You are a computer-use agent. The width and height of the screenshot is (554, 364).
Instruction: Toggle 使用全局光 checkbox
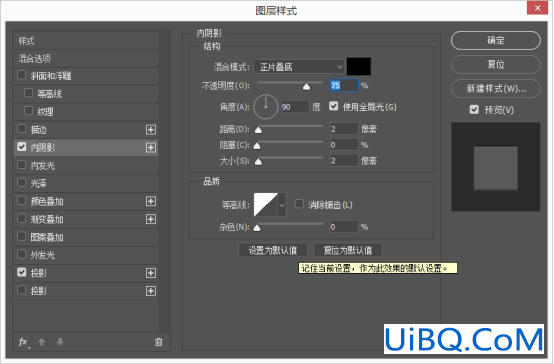[x=334, y=106]
